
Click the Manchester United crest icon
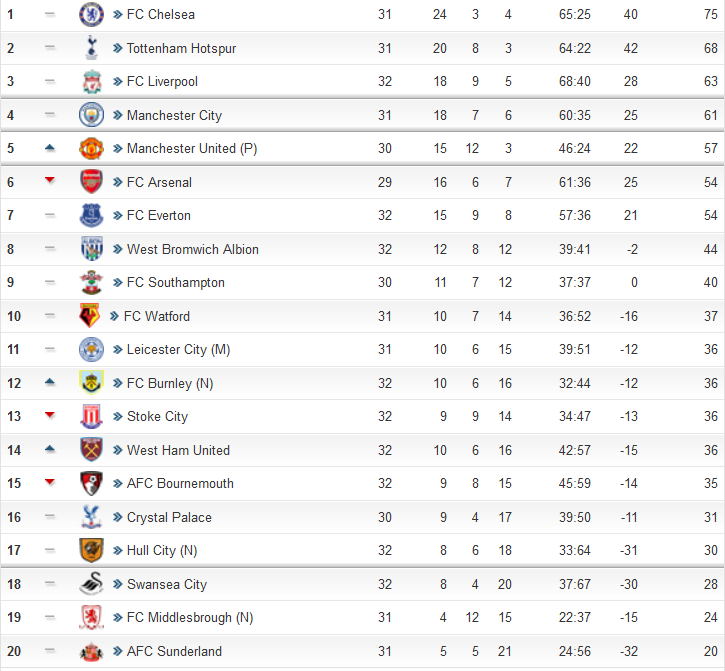click(91, 148)
